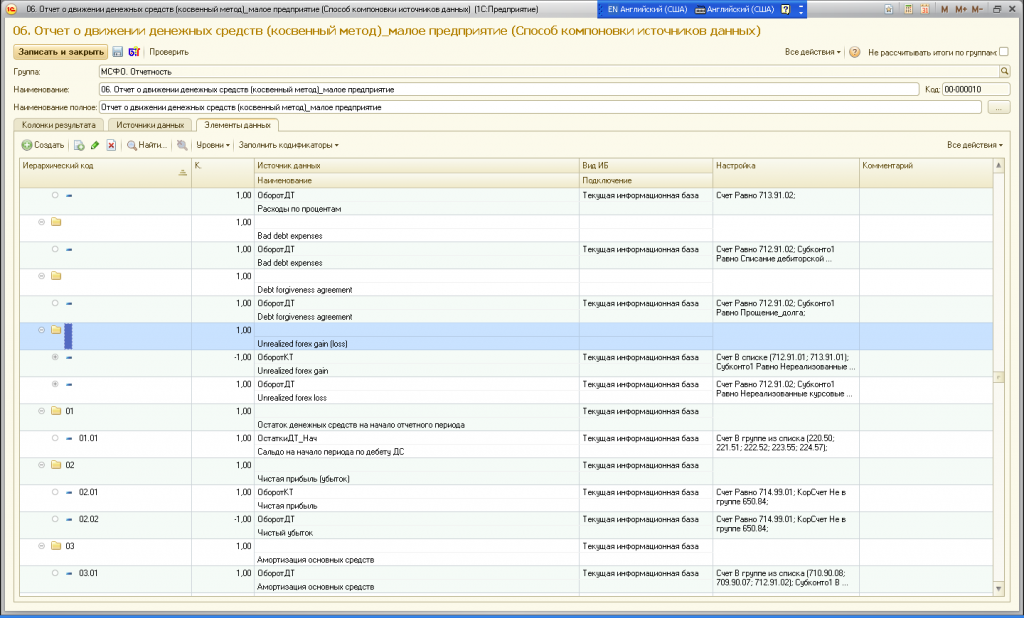Collapse the 01 group tree node
1024x618 pixels.
pyautogui.click(x=41, y=411)
